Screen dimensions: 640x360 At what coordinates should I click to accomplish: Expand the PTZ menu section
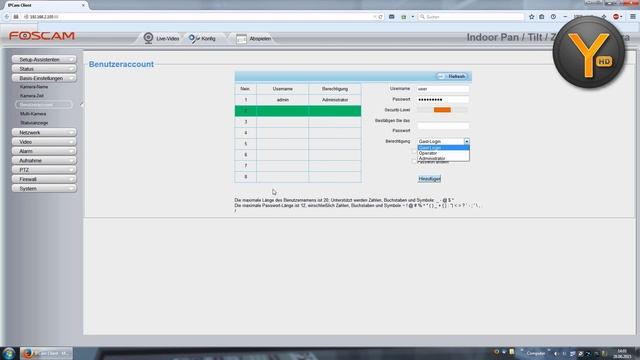pos(44,170)
